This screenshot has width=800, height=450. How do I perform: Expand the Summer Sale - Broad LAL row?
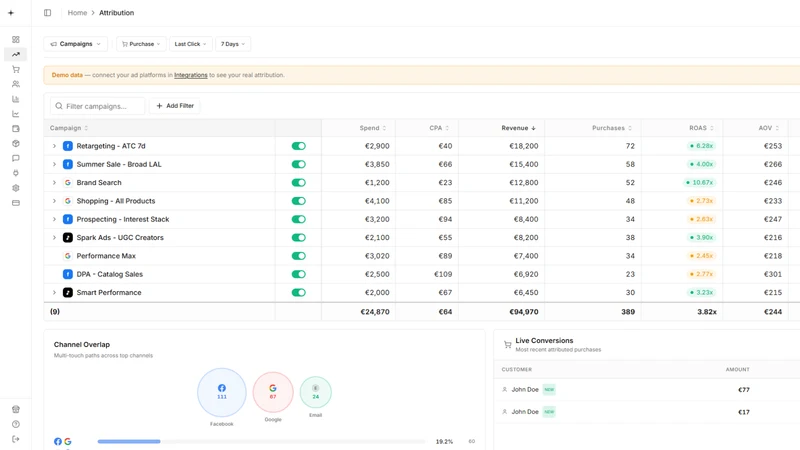(54, 164)
